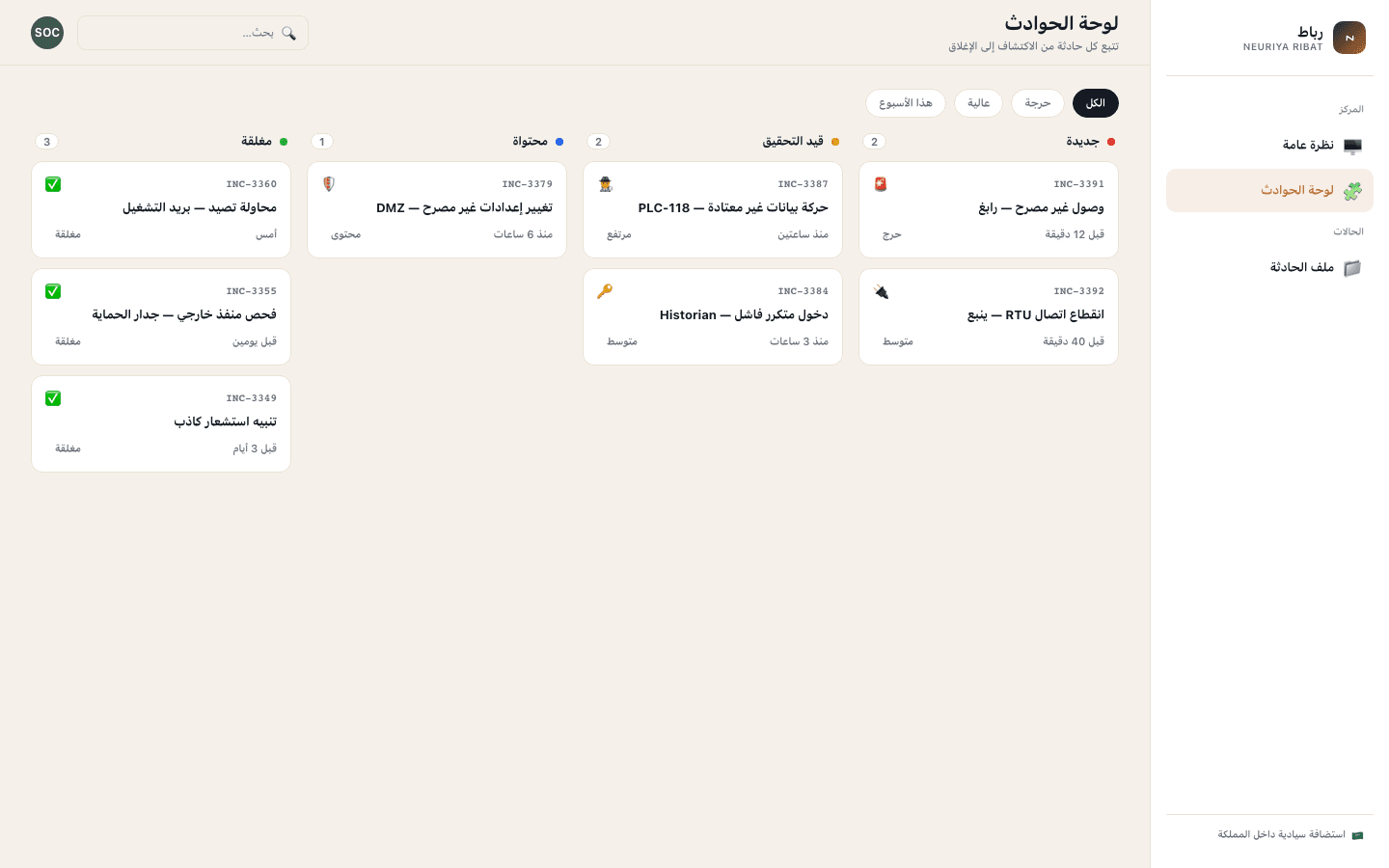Click the مغلقة column heading
The height and width of the screenshot is (868, 1389).
[257, 142]
